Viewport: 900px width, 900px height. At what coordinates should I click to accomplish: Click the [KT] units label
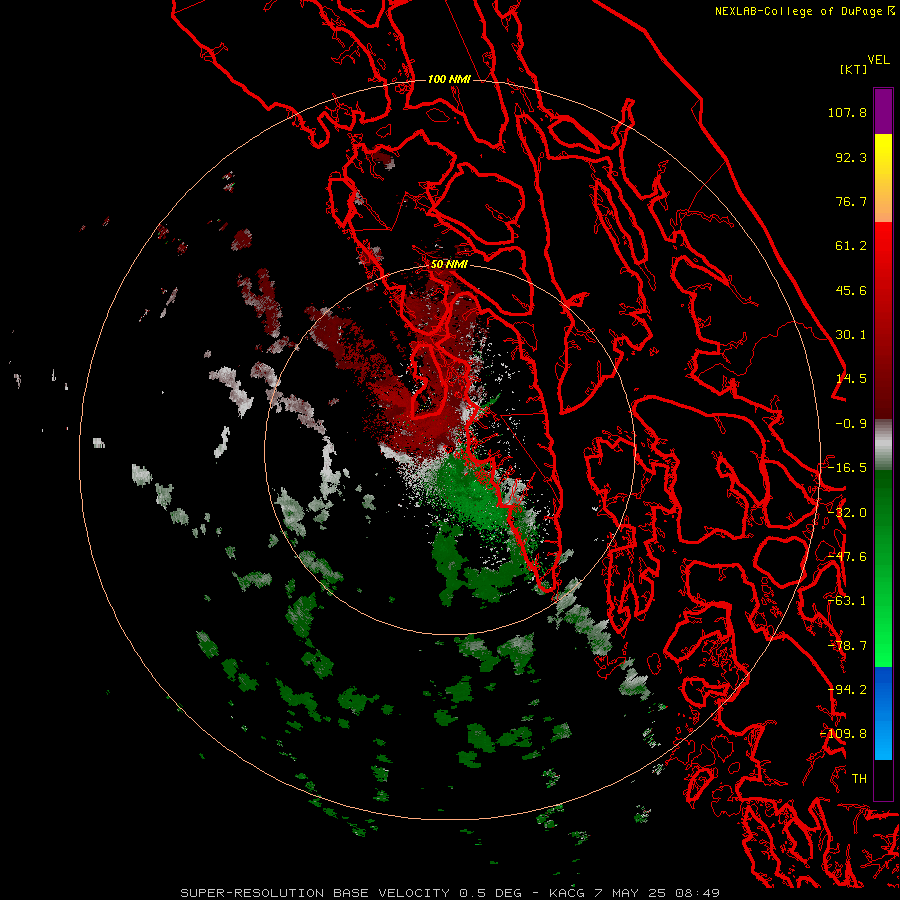click(853, 69)
